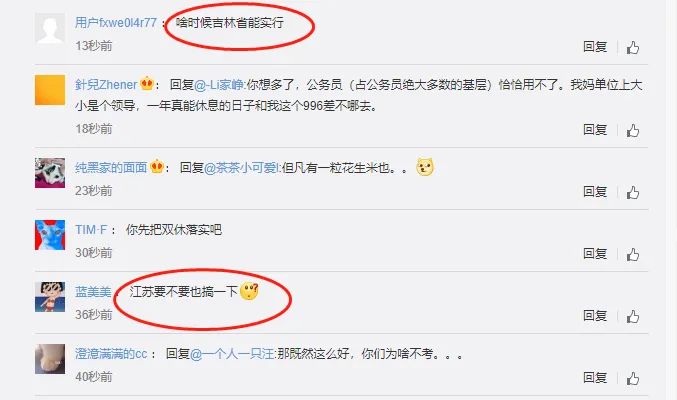Open the mentioned user @-Li家峥 profile

(219, 85)
